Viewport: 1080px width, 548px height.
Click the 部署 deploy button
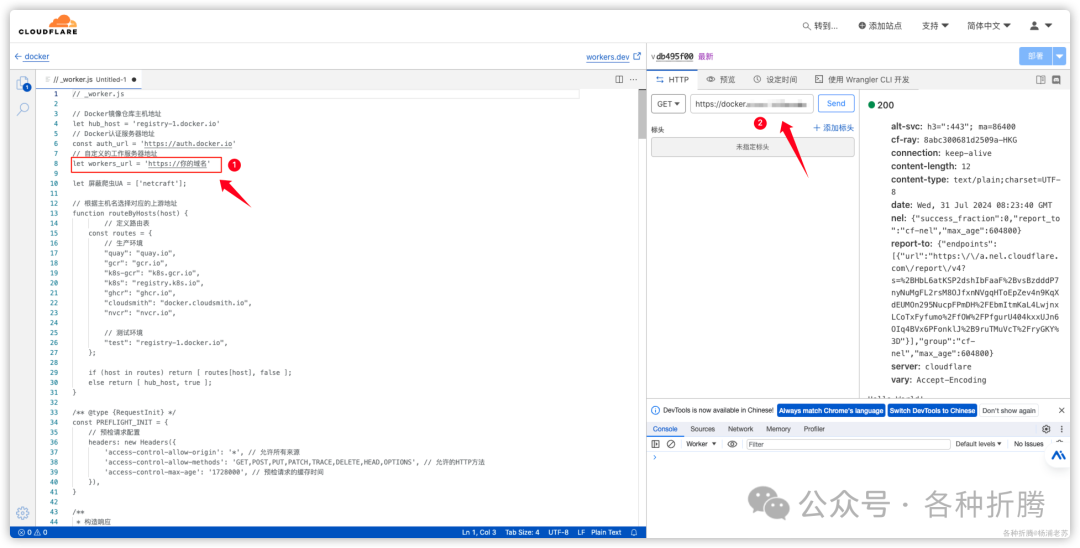[1035, 56]
